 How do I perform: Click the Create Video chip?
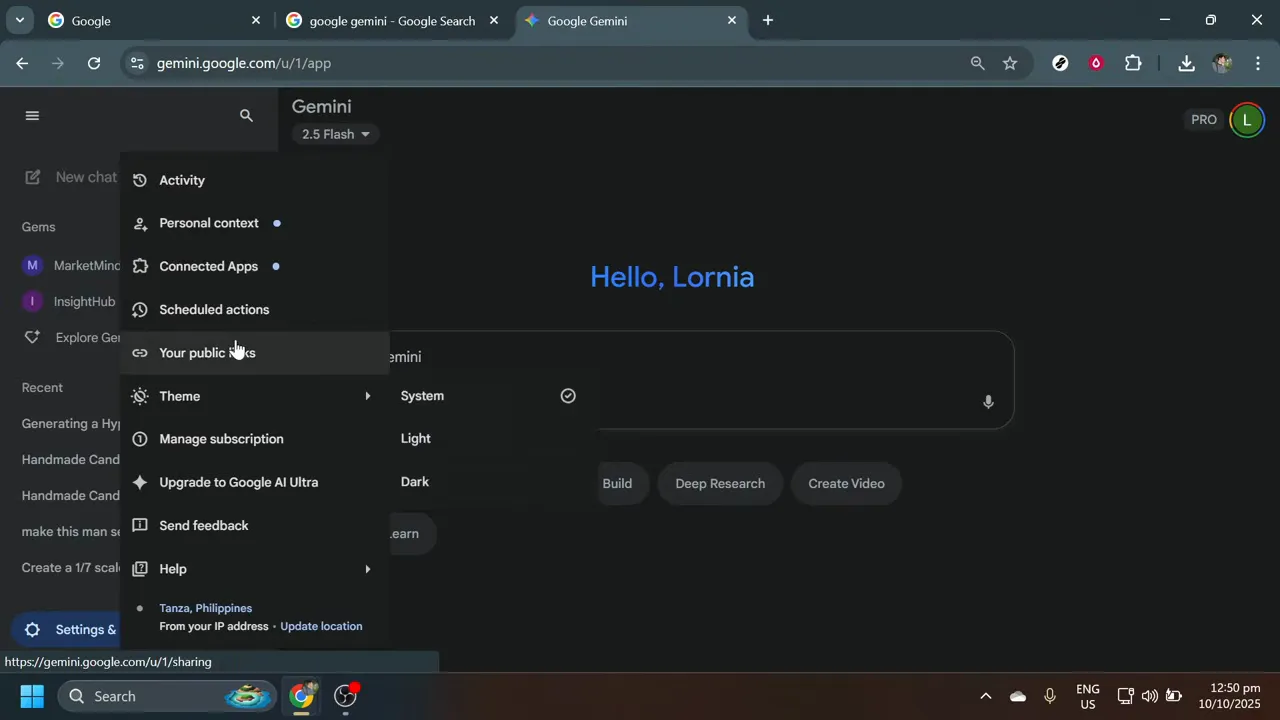[846, 484]
